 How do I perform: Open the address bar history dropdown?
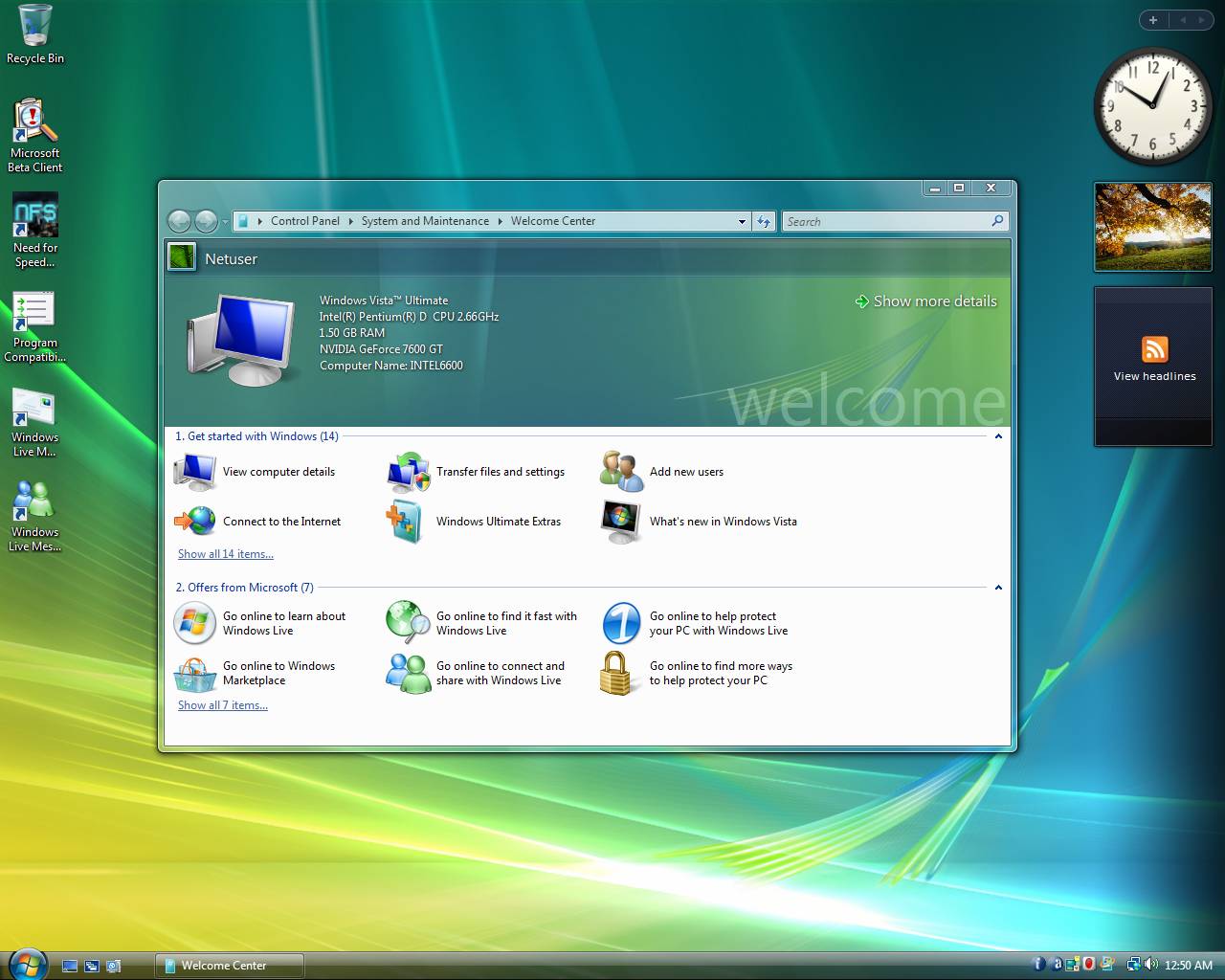point(742,221)
